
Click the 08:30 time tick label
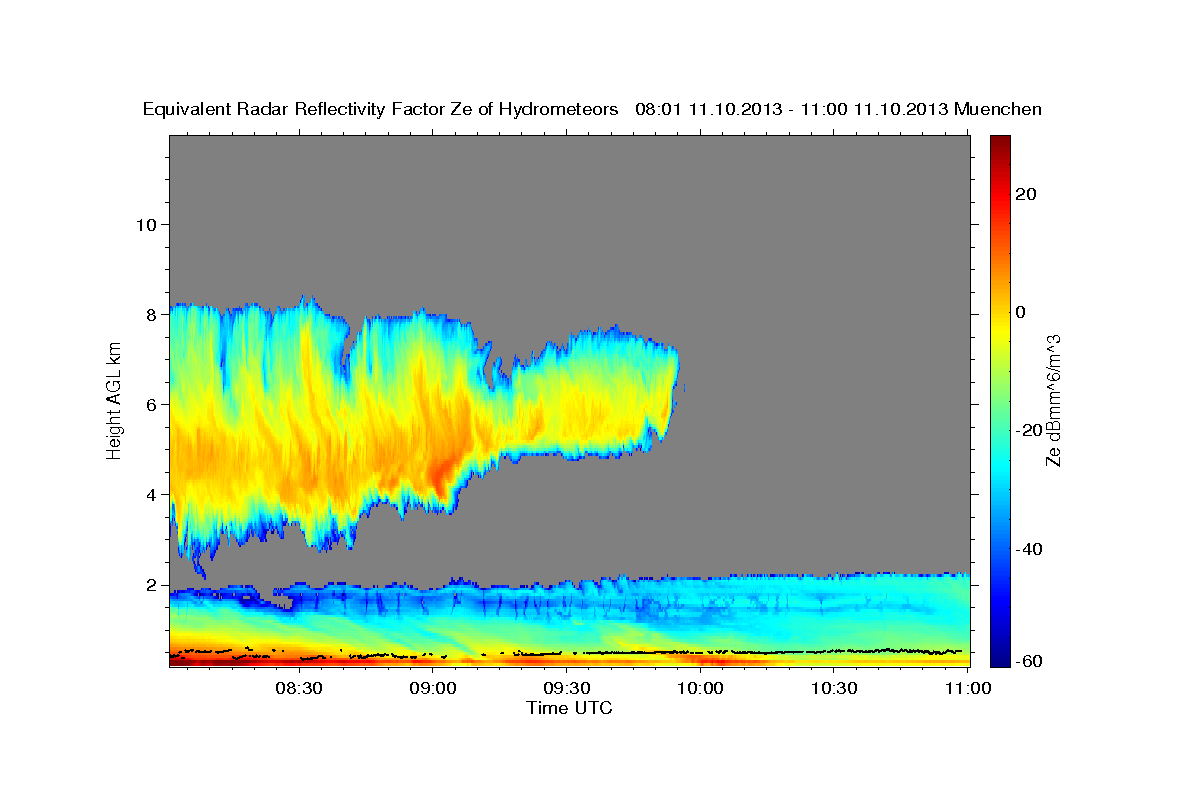[x=300, y=689]
